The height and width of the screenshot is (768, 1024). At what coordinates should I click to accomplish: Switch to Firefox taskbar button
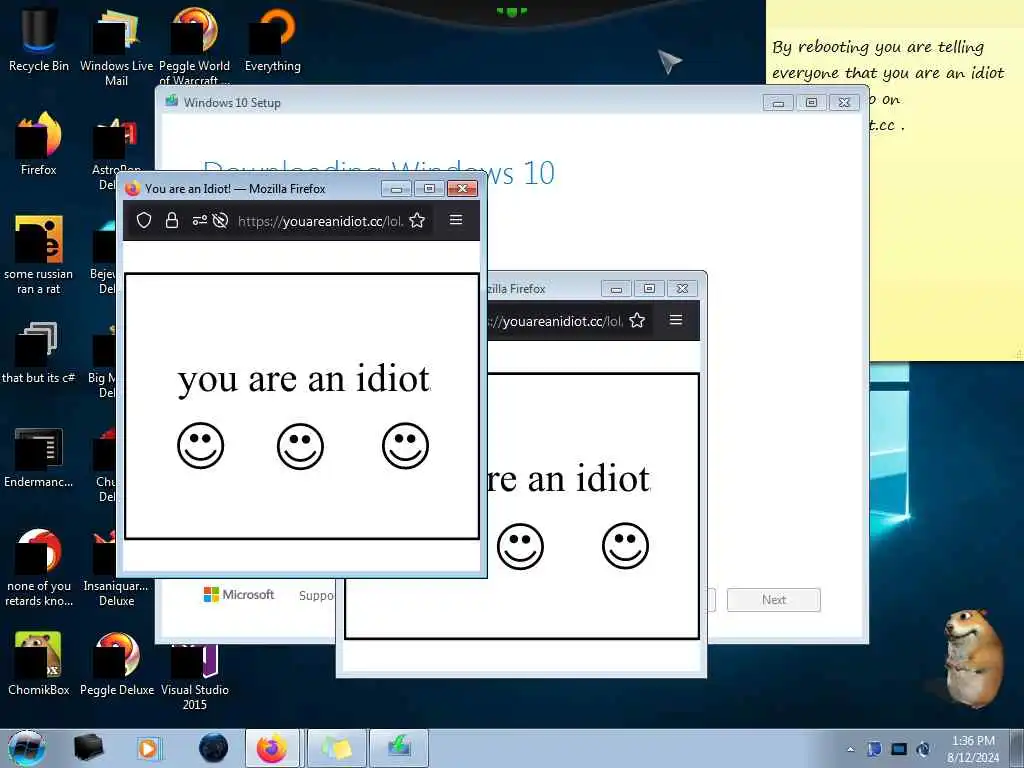tap(272, 748)
